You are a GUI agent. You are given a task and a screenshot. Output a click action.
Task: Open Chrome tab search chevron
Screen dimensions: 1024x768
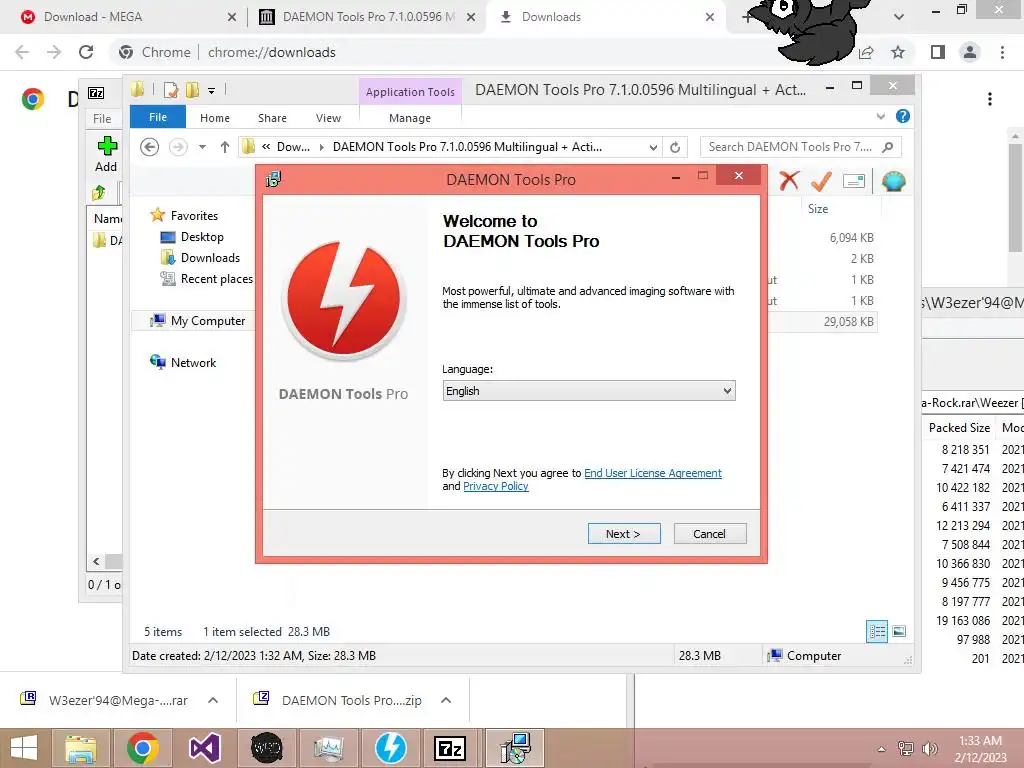point(899,17)
